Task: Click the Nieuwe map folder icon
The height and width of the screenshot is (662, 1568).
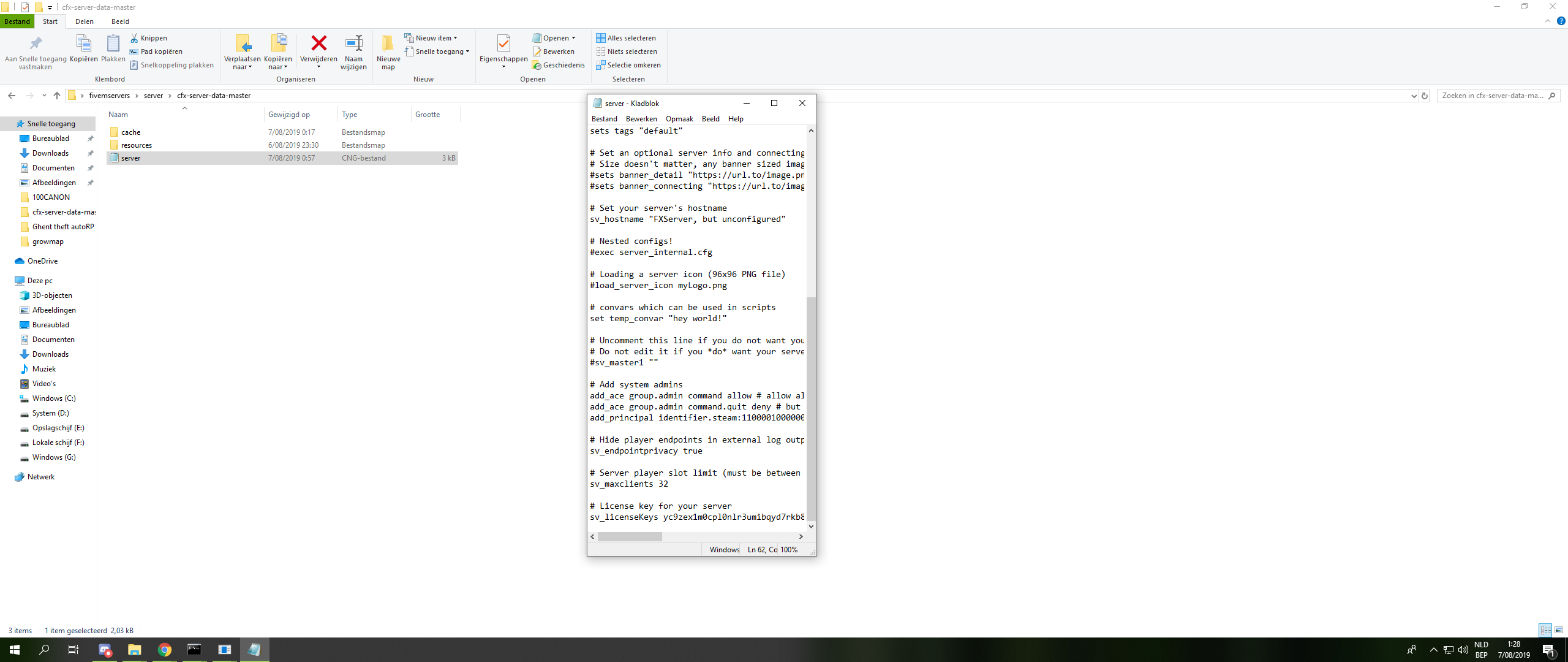Action: [x=388, y=44]
